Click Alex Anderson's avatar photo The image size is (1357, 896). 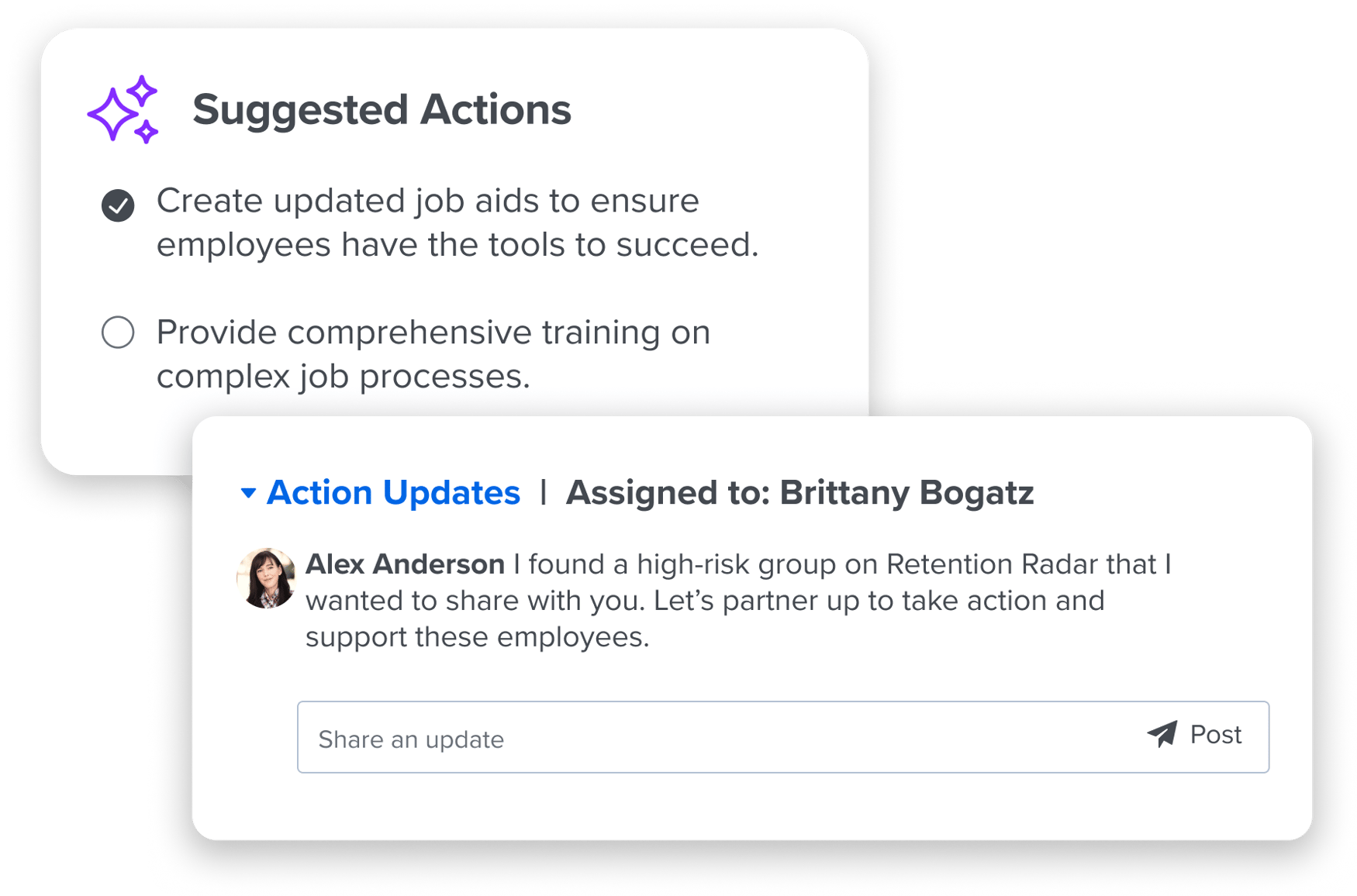266,577
